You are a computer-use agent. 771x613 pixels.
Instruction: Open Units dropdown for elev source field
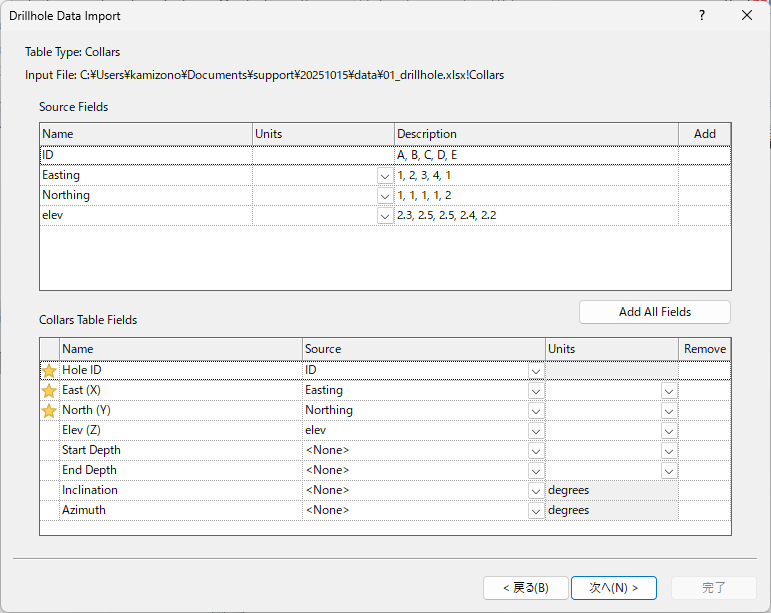[x=385, y=216]
